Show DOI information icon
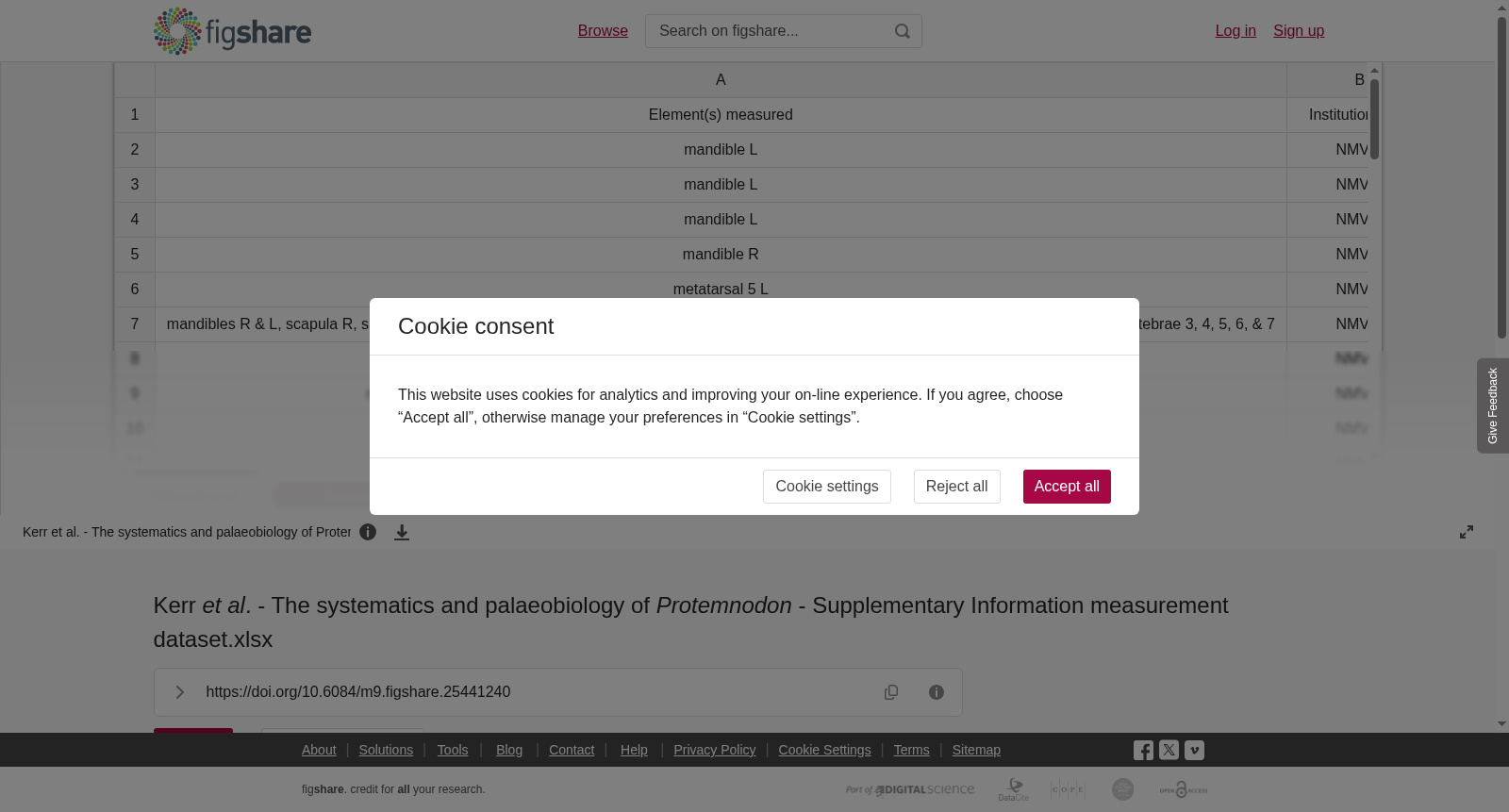The width and height of the screenshot is (1509, 812). pyautogui.click(x=937, y=692)
